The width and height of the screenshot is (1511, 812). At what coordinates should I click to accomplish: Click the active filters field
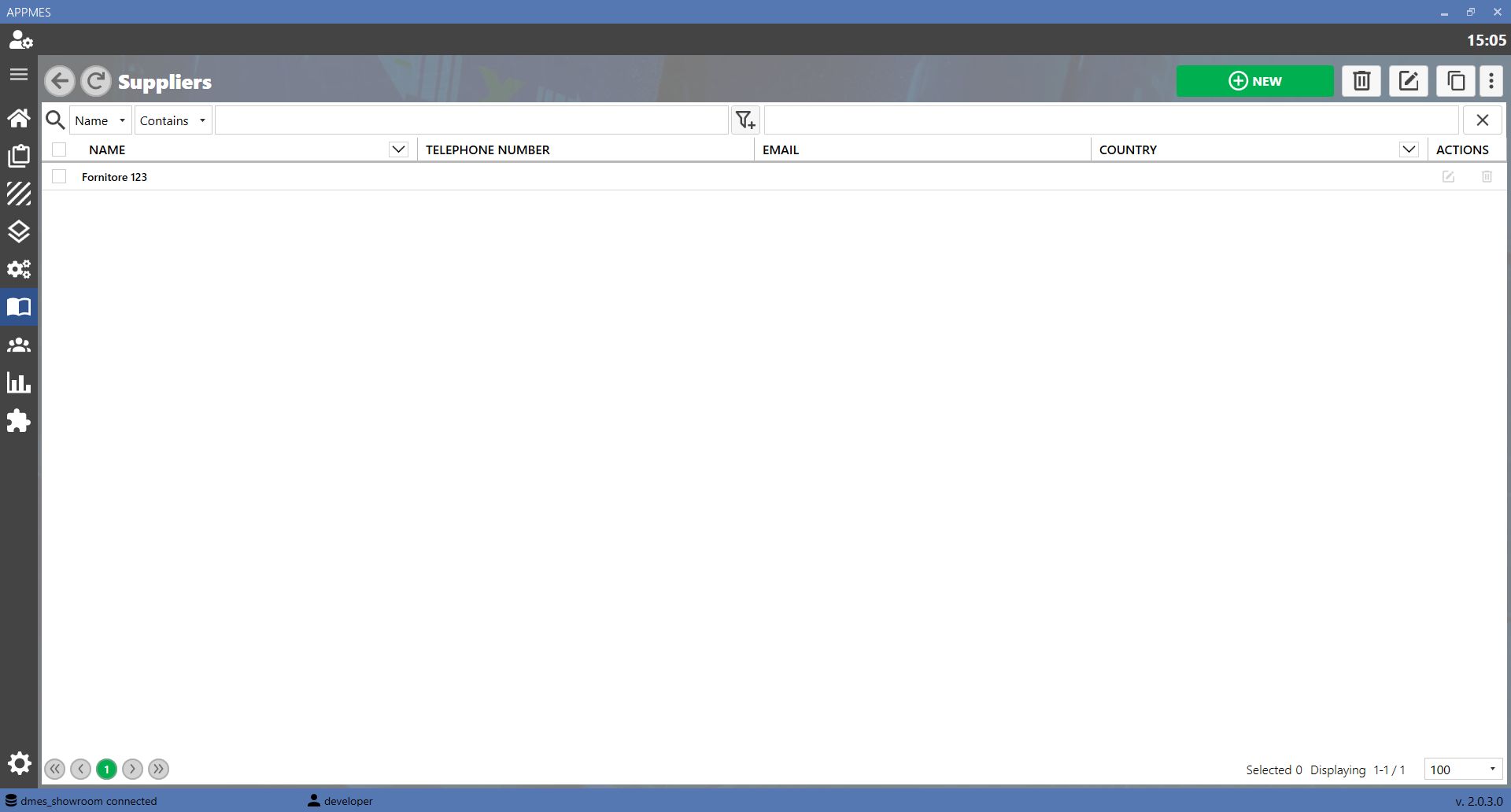point(1111,120)
